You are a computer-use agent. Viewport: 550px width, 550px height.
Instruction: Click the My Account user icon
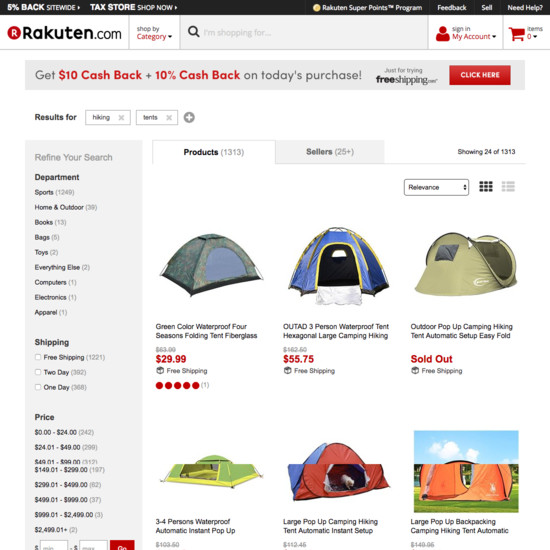pyautogui.click(x=442, y=34)
